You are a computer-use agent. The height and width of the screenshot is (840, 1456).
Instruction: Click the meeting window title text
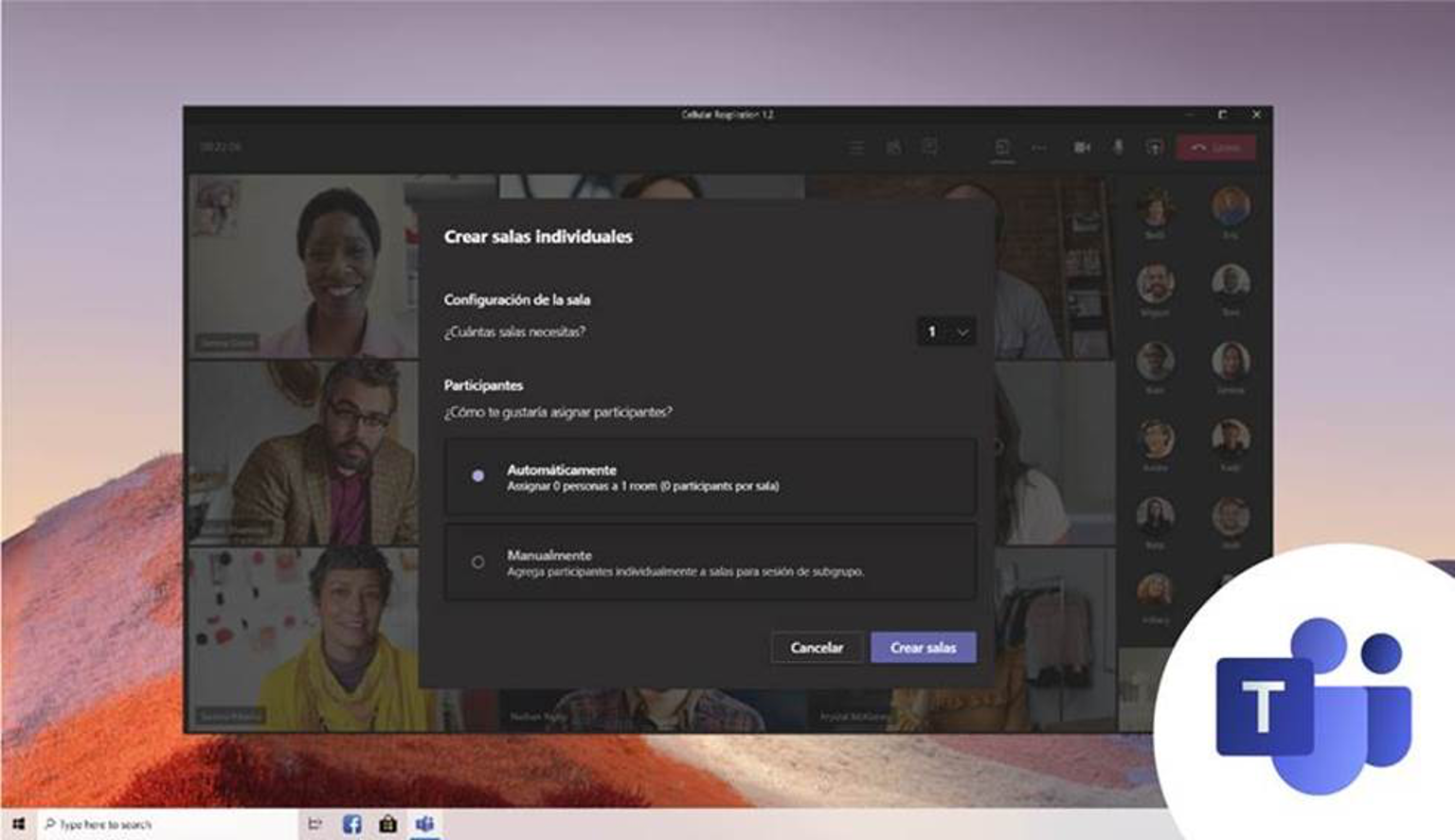click(728, 115)
